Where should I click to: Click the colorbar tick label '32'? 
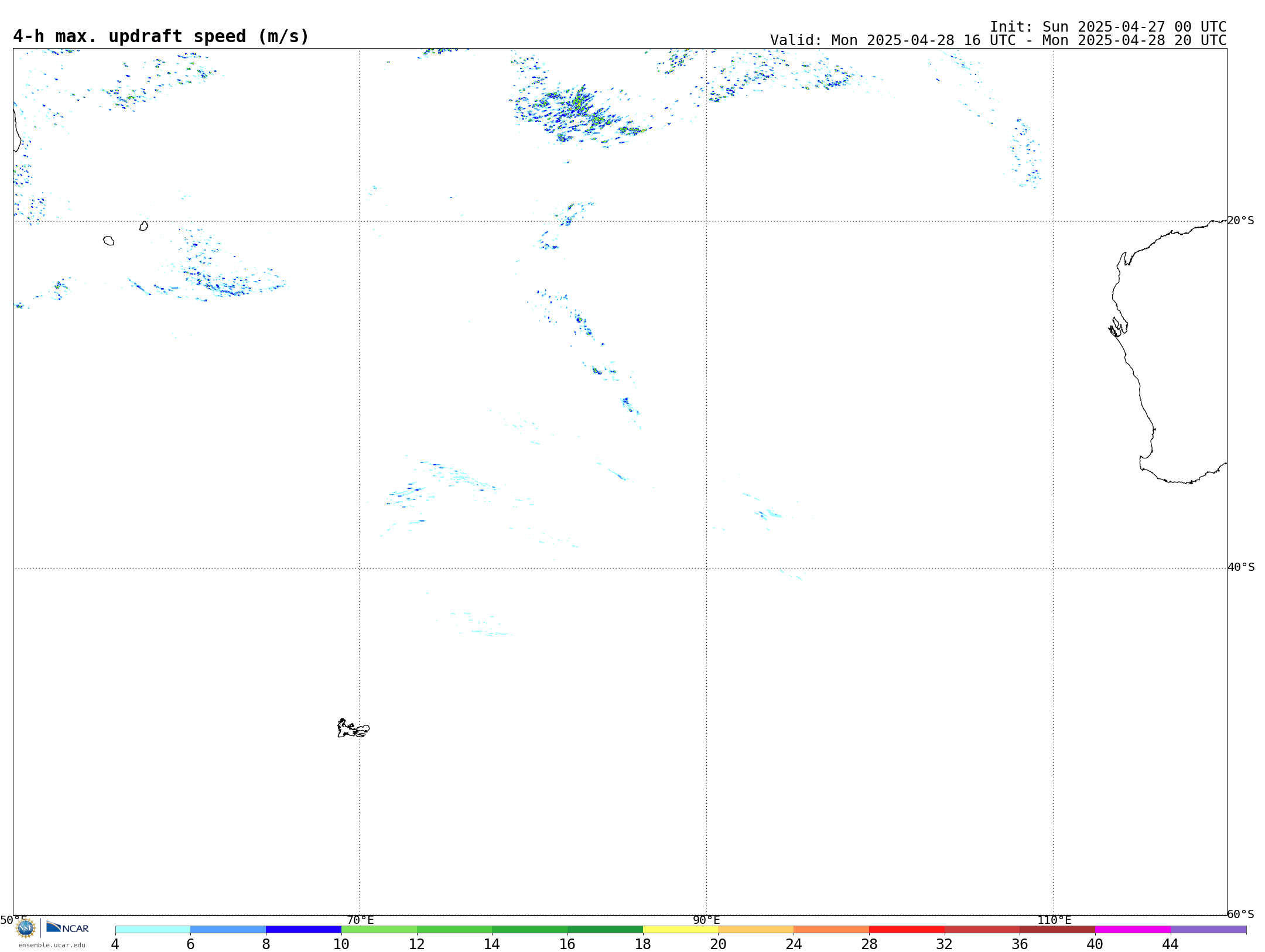pyautogui.click(x=945, y=944)
